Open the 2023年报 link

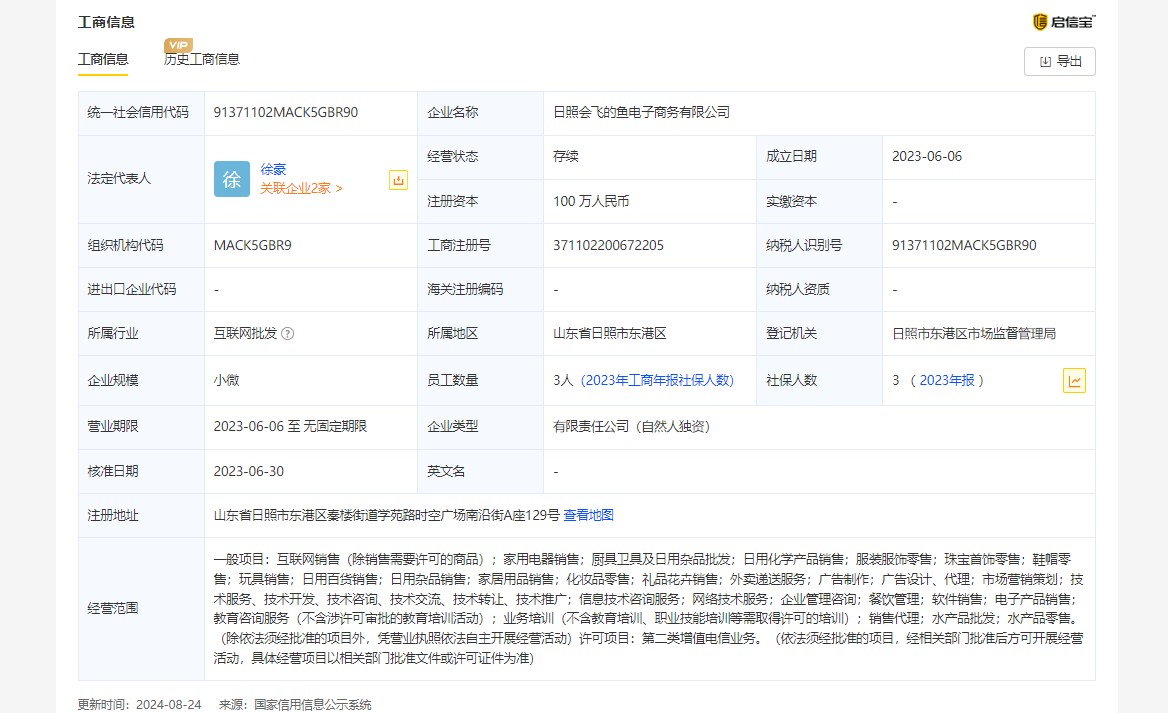[x=947, y=380]
